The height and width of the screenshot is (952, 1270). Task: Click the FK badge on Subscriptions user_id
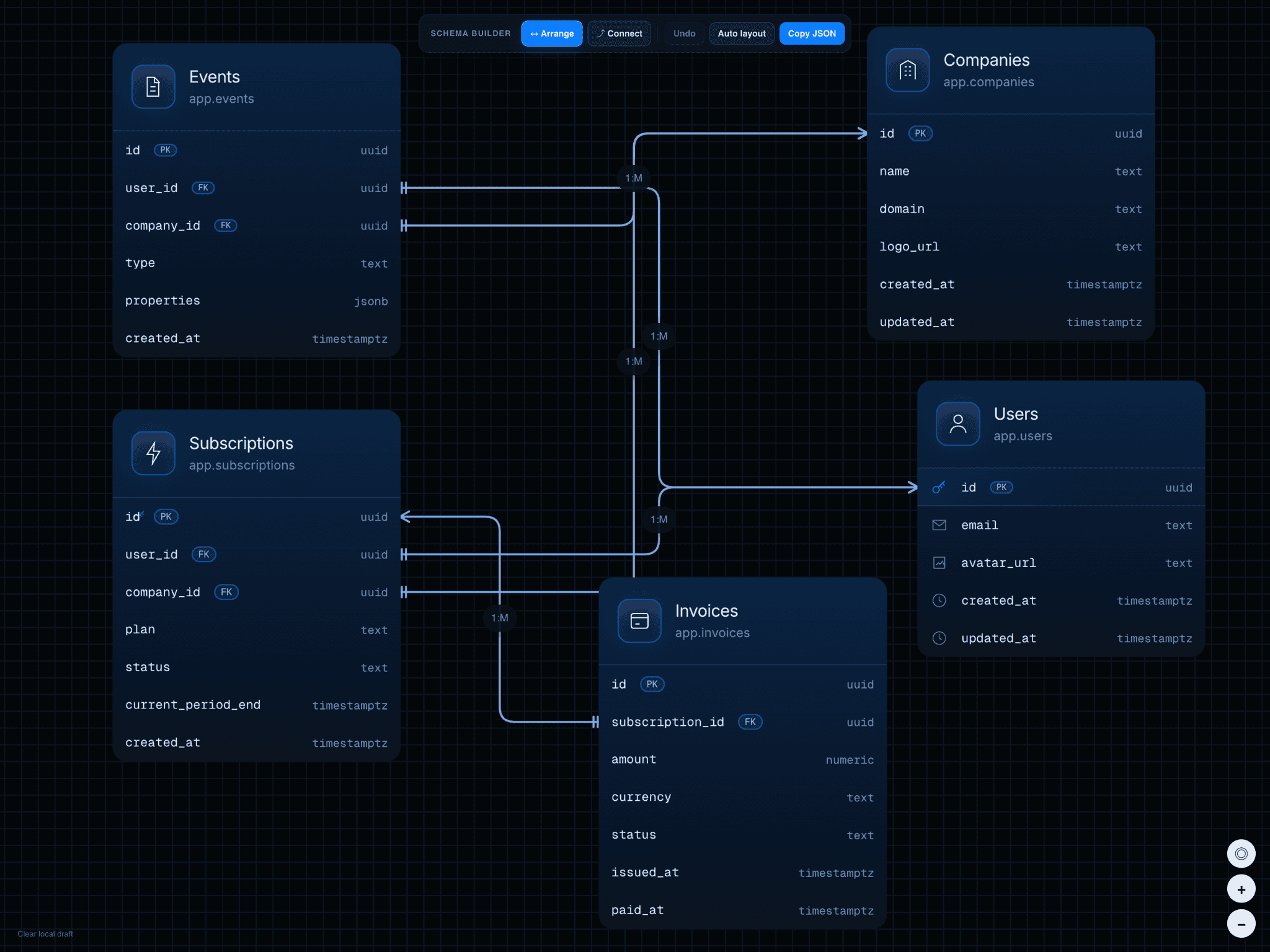coord(203,555)
